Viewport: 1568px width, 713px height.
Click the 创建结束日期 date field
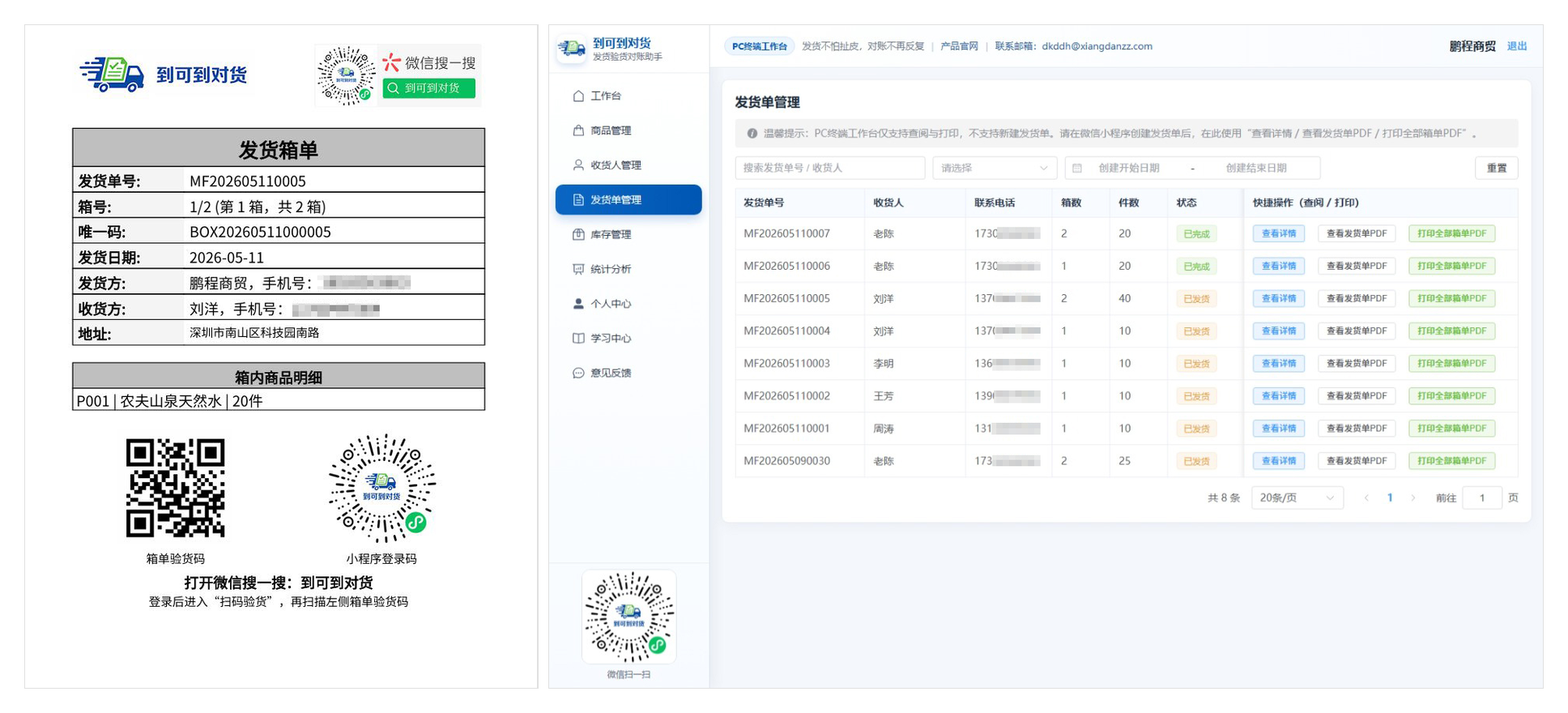click(1256, 169)
